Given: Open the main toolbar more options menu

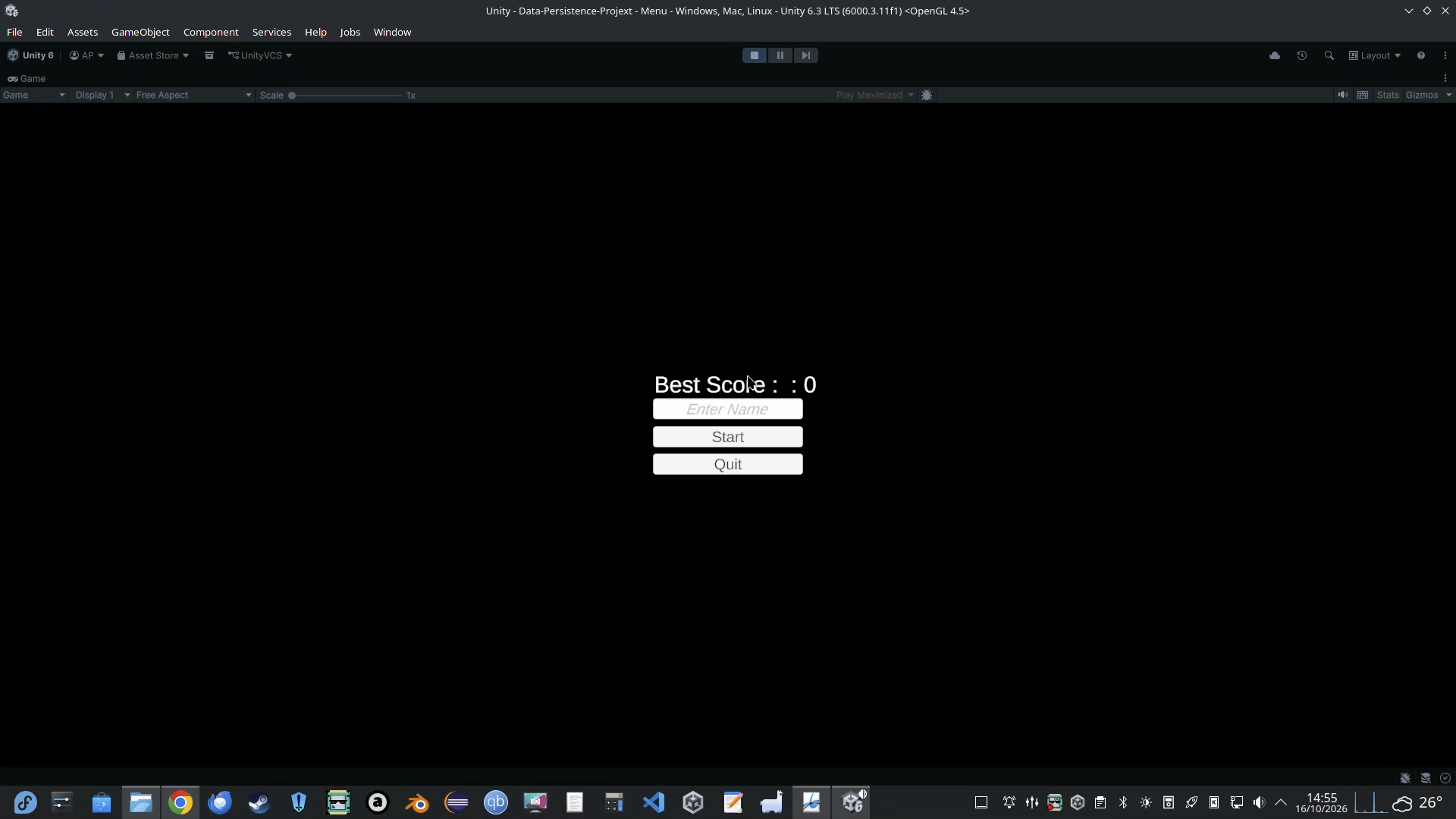Looking at the screenshot, I should coord(1445,55).
